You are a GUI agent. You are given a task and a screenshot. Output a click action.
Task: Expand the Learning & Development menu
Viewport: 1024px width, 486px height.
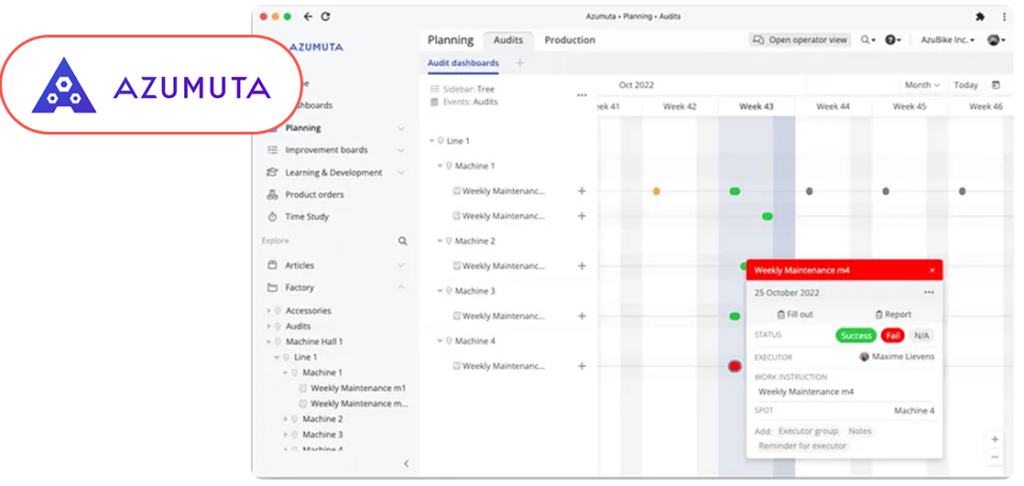click(400, 173)
